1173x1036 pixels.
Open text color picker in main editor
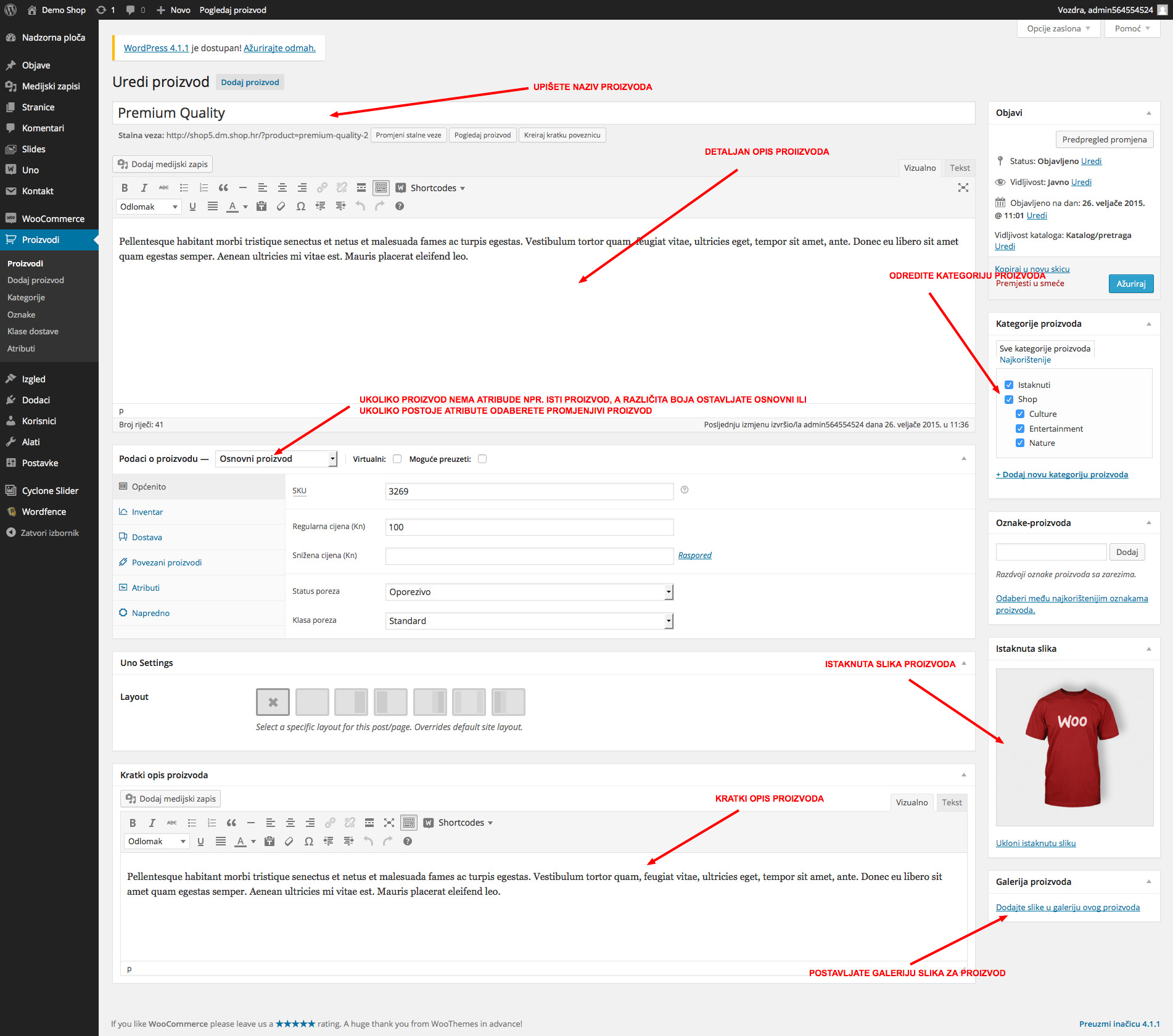click(x=245, y=207)
